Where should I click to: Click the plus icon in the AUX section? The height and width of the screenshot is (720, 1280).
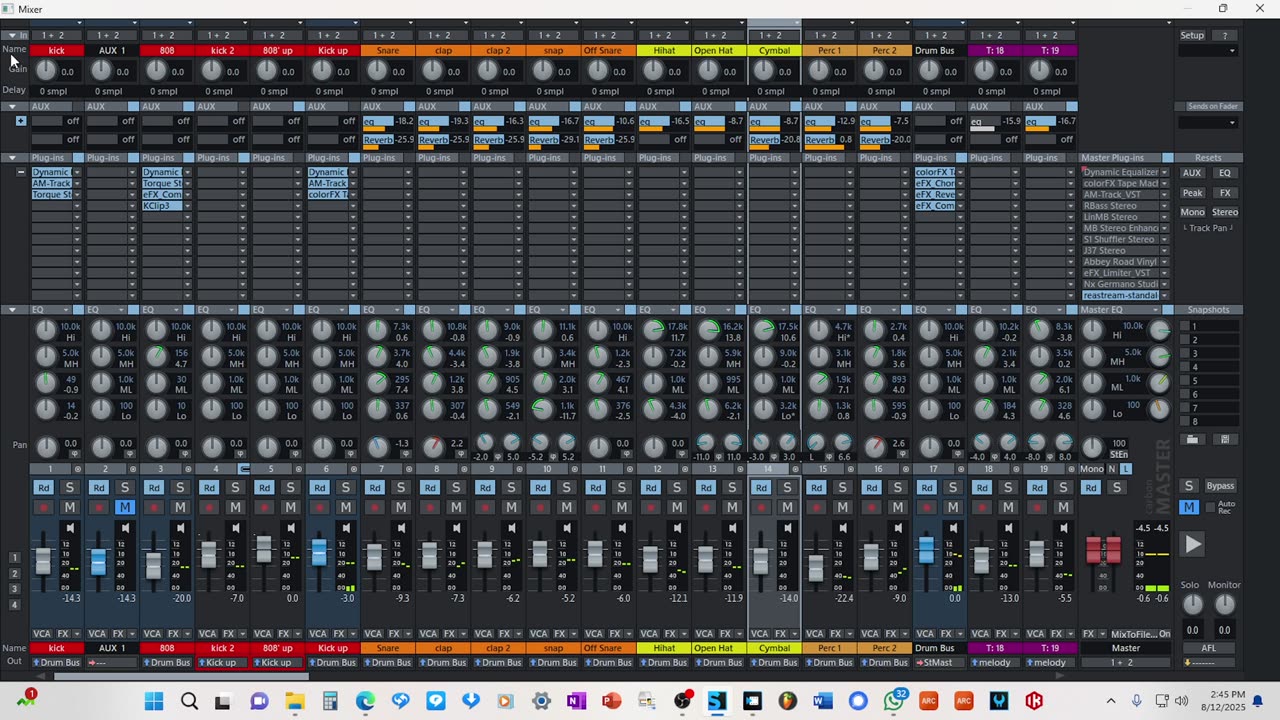(x=20, y=121)
